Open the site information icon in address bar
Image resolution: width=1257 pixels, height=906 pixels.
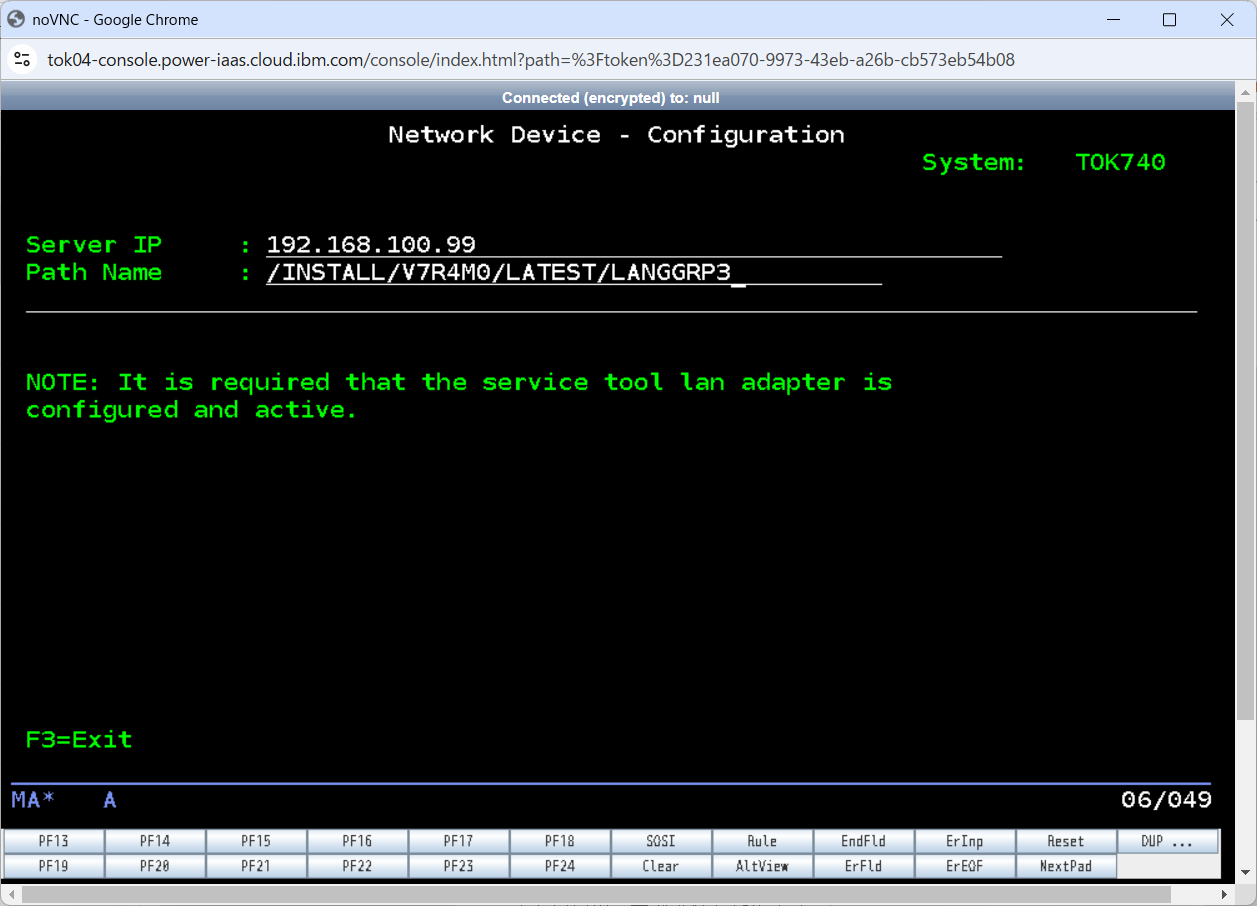(22, 60)
